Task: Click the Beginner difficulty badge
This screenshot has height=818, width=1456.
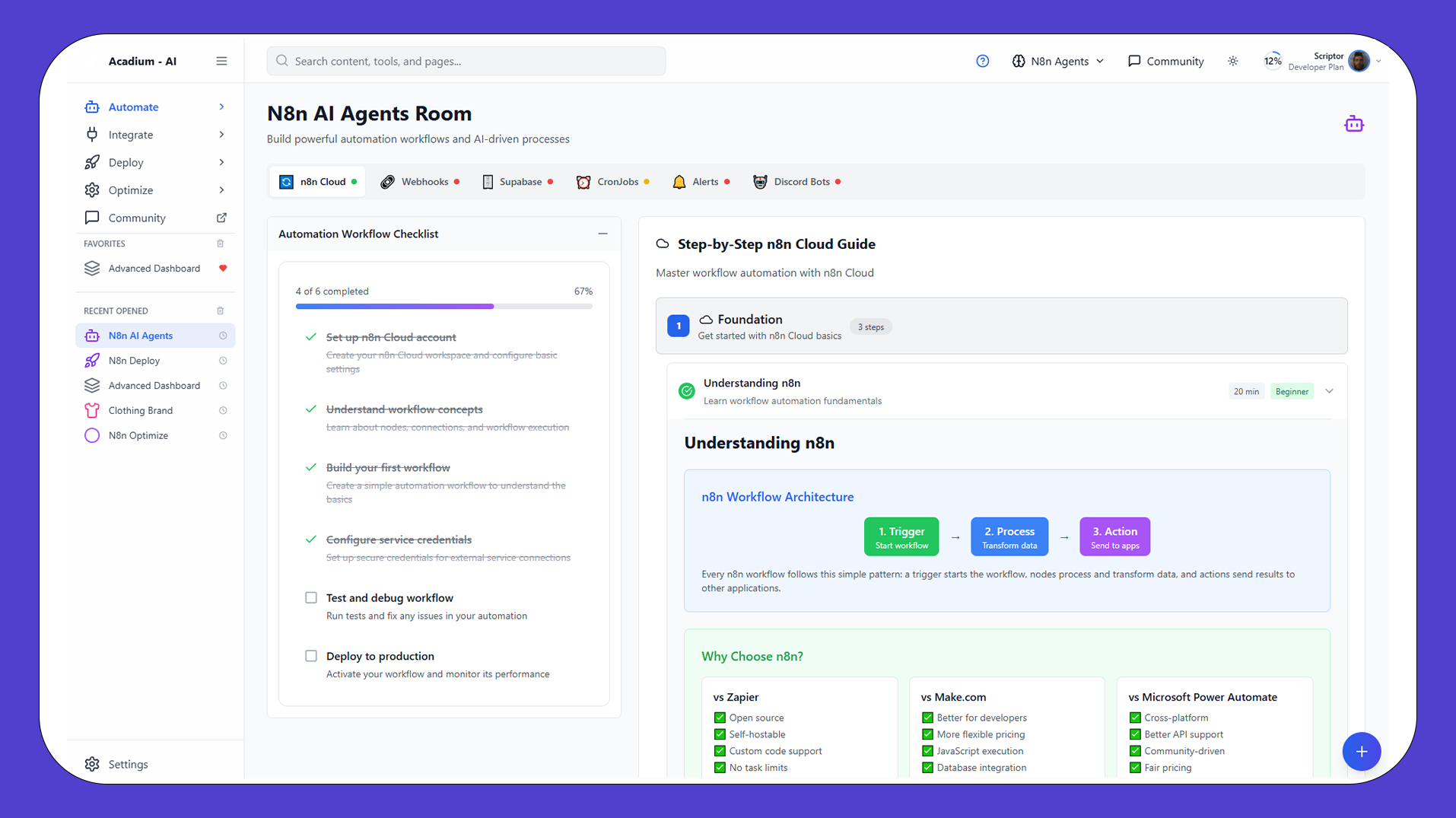Action: click(1292, 391)
